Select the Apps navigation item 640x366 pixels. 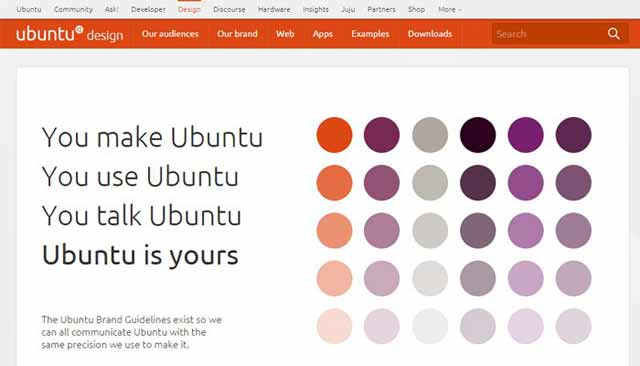322,34
